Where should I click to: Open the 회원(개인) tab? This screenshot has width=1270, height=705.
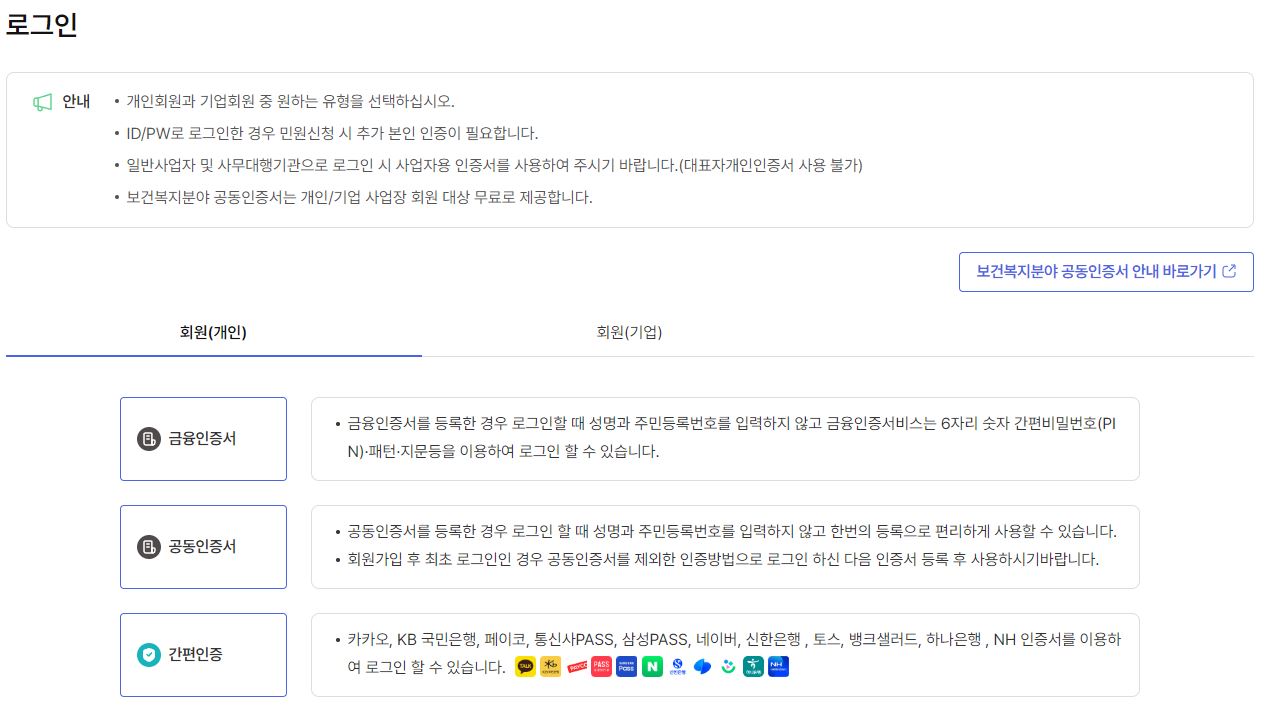(213, 333)
